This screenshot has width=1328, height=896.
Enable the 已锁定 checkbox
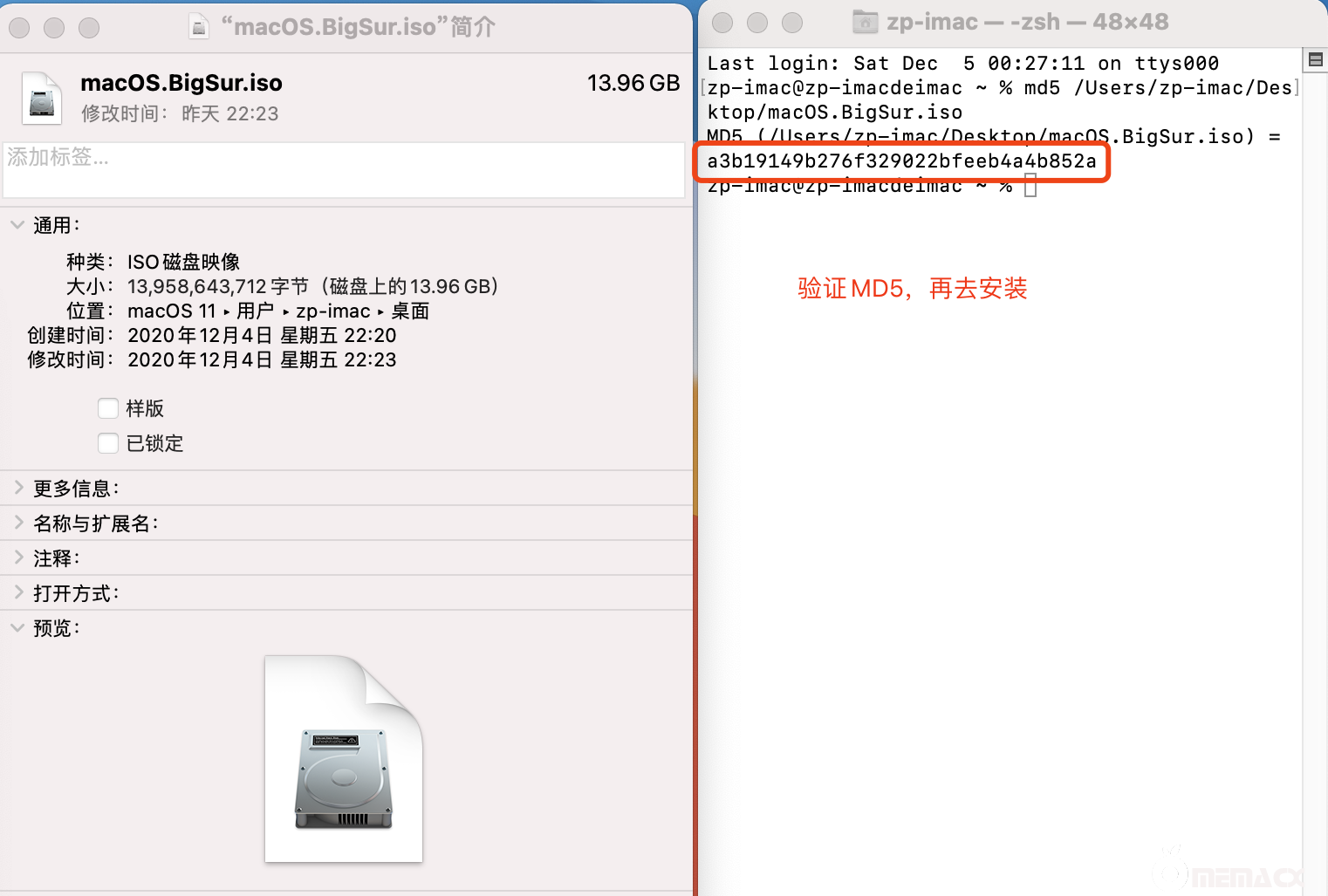tap(108, 443)
